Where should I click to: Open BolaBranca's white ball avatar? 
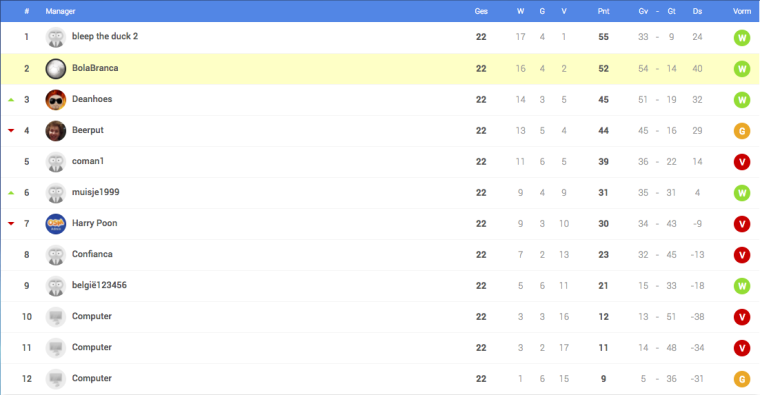[x=56, y=69]
